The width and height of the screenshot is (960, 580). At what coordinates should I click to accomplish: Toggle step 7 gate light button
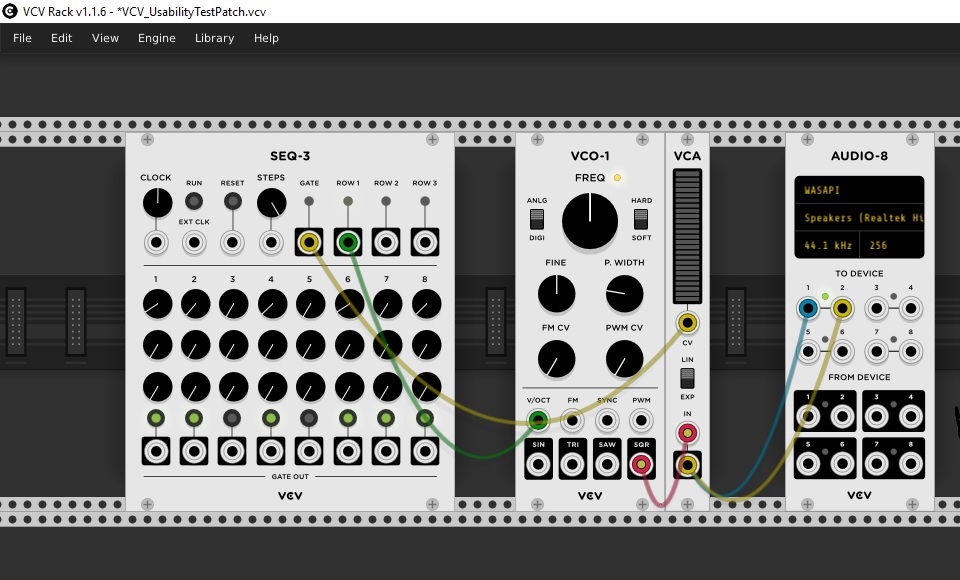coord(386,418)
